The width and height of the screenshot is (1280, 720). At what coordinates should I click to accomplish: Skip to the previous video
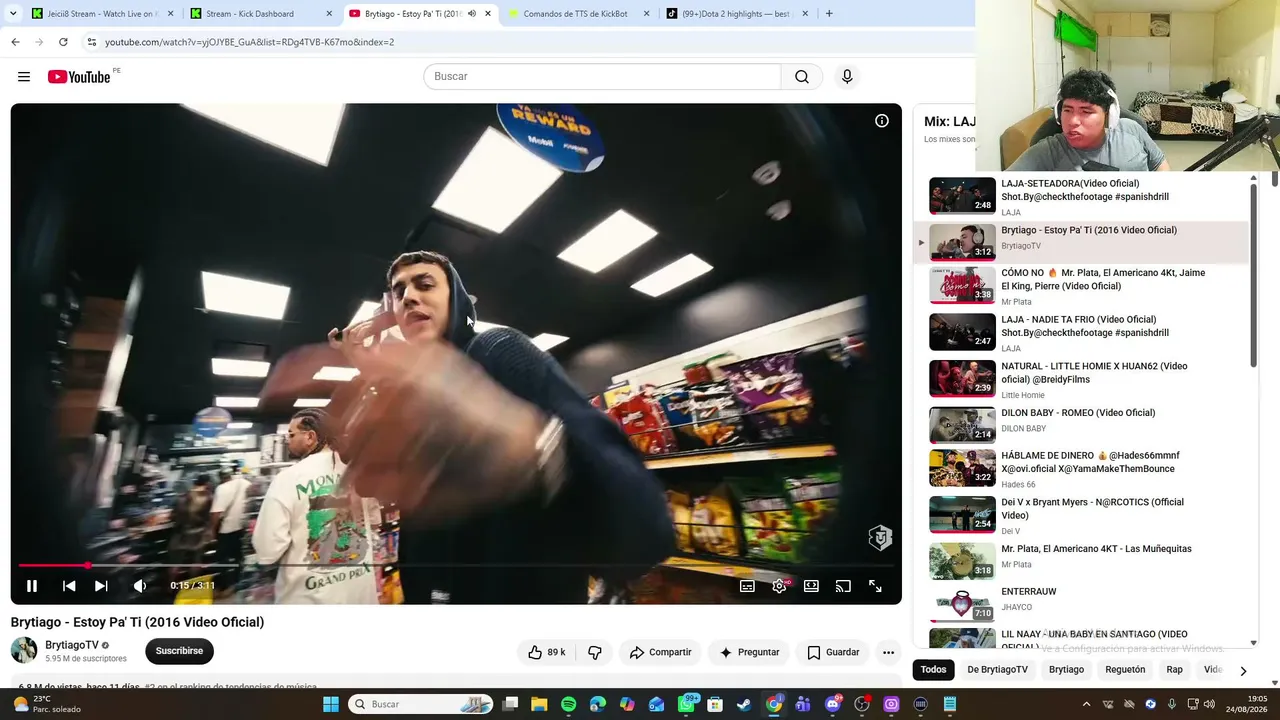[69, 586]
